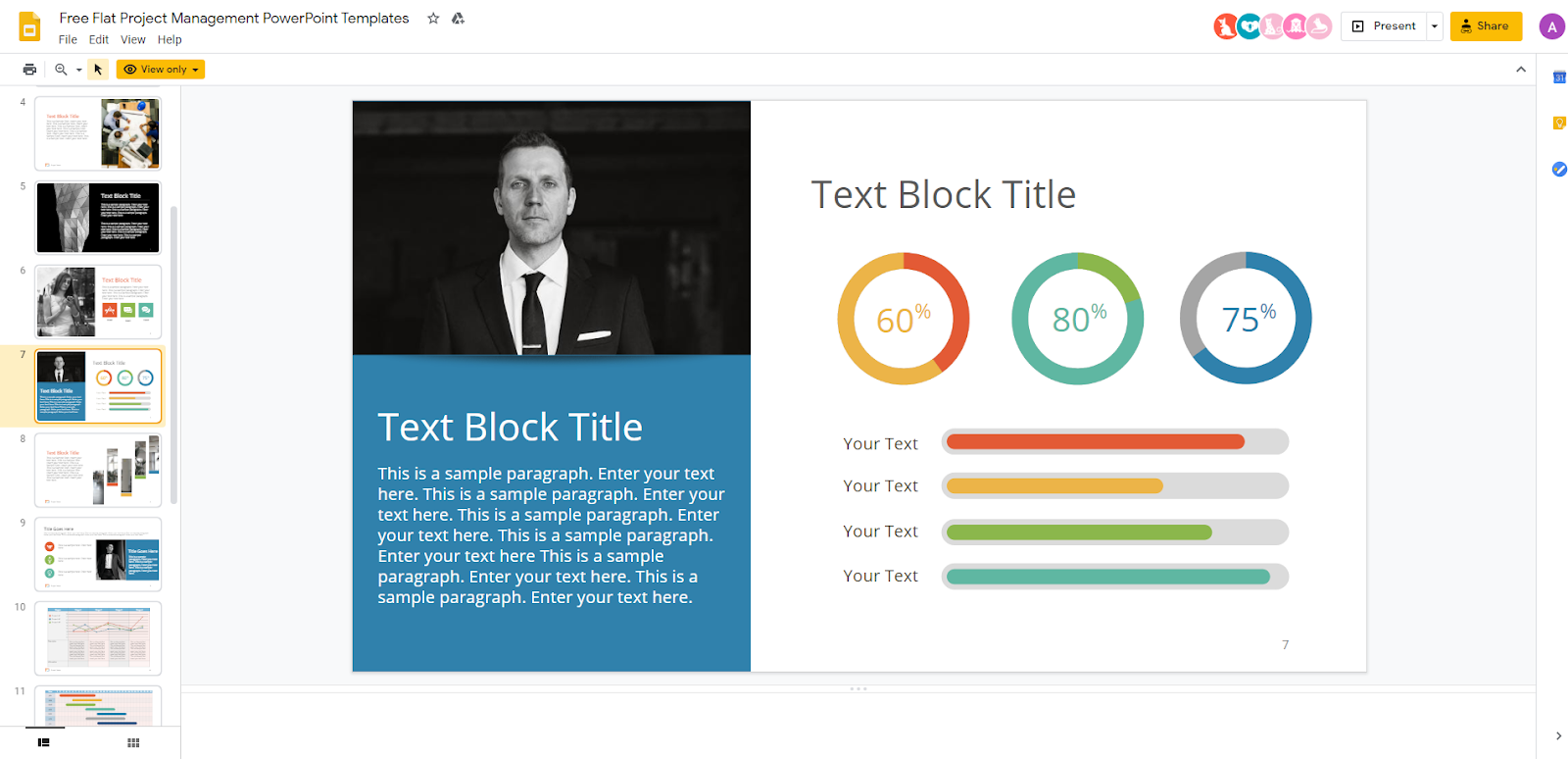Open the zoom level dropdown arrow
The height and width of the screenshot is (759, 1568).
79,70
